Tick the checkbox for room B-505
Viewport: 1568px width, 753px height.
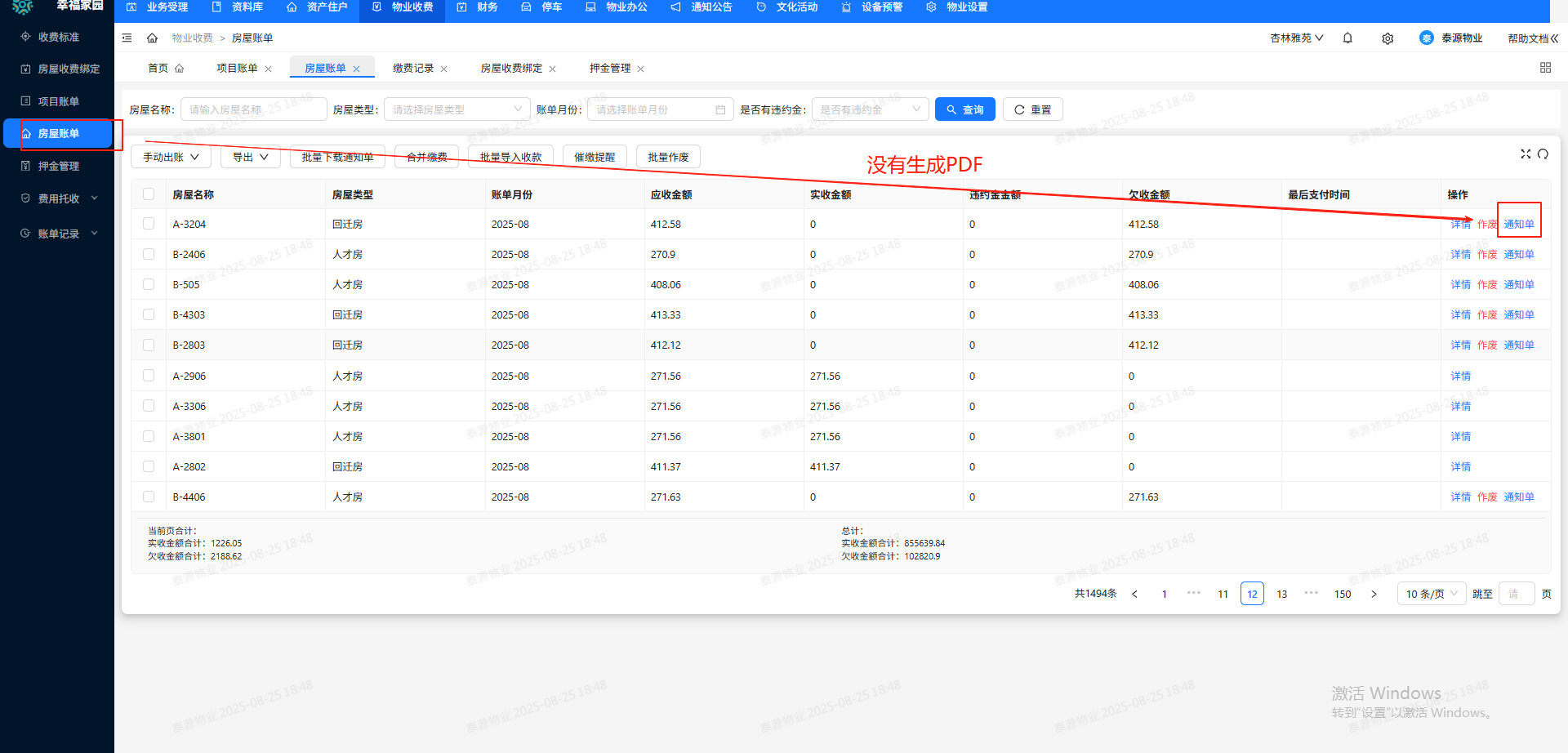[149, 284]
